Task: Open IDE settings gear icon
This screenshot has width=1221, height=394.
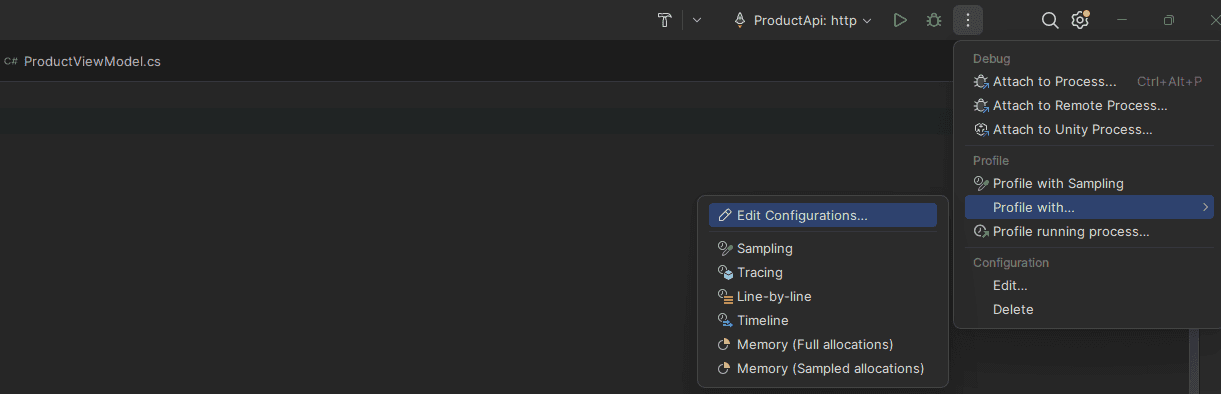Action: coord(1080,20)
